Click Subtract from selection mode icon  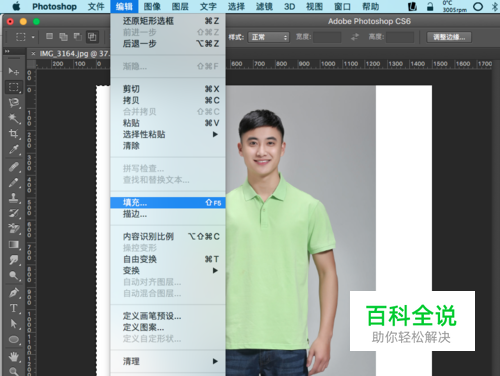[78, 36]
